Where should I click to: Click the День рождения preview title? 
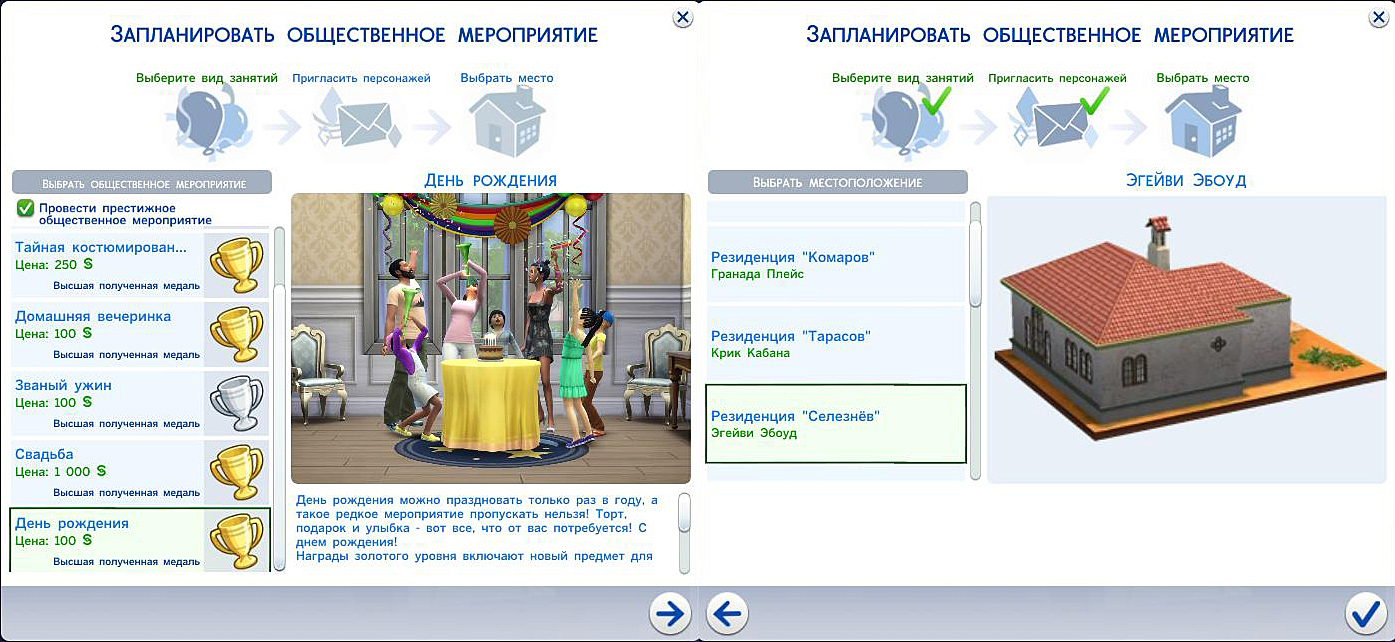(x=490, y=180)
